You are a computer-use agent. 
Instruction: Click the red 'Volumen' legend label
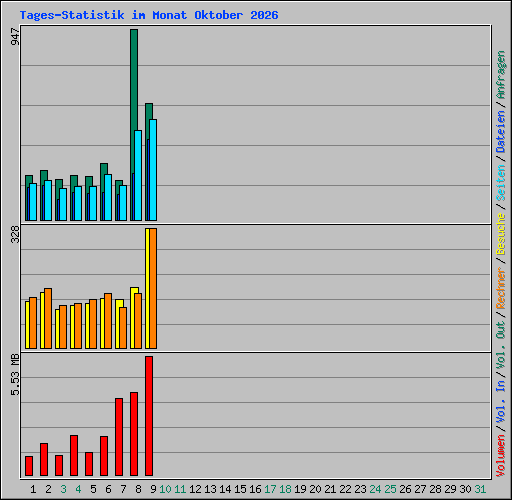[x=501, y=456]
